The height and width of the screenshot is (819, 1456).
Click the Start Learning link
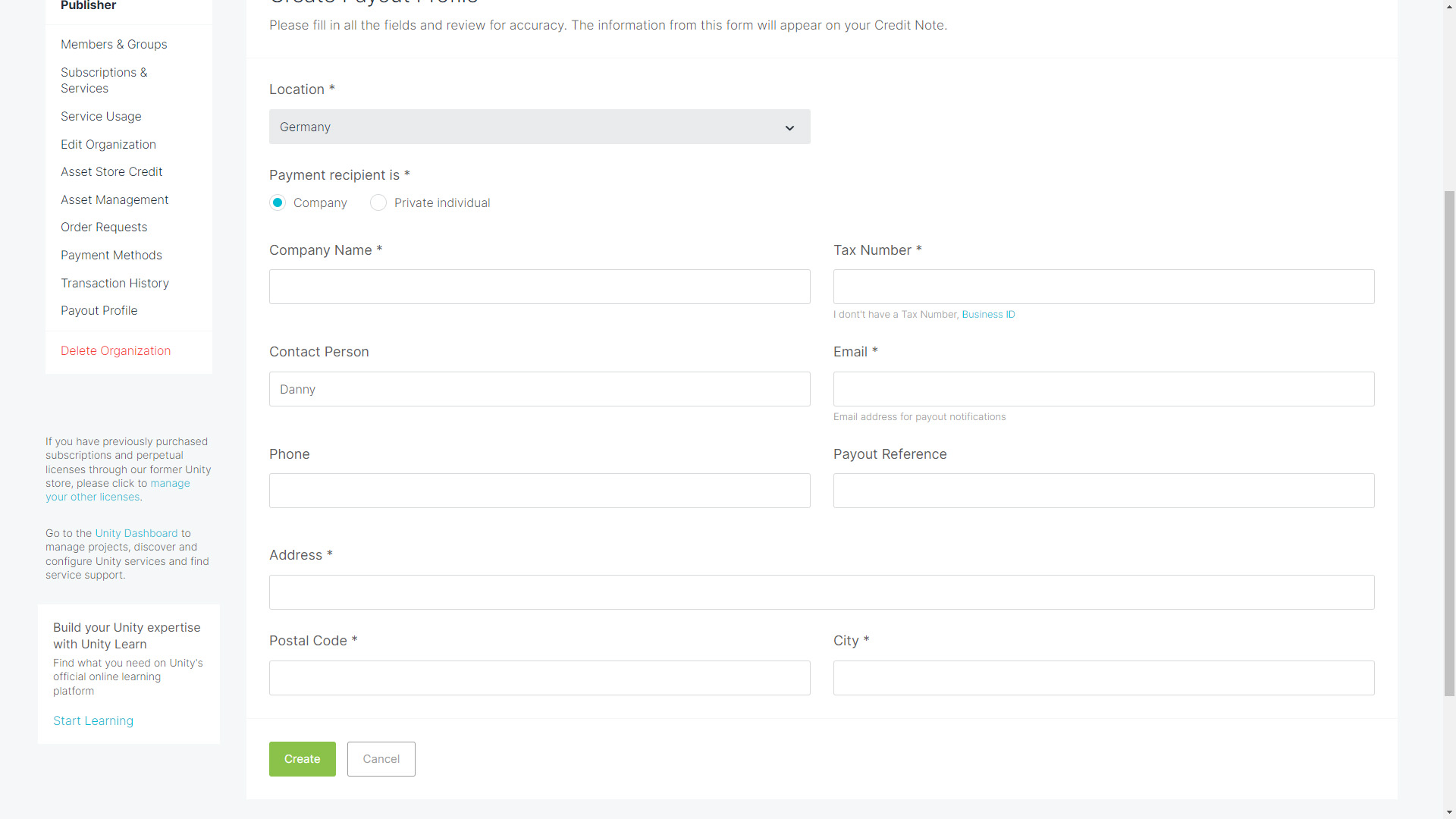[93, 720]
